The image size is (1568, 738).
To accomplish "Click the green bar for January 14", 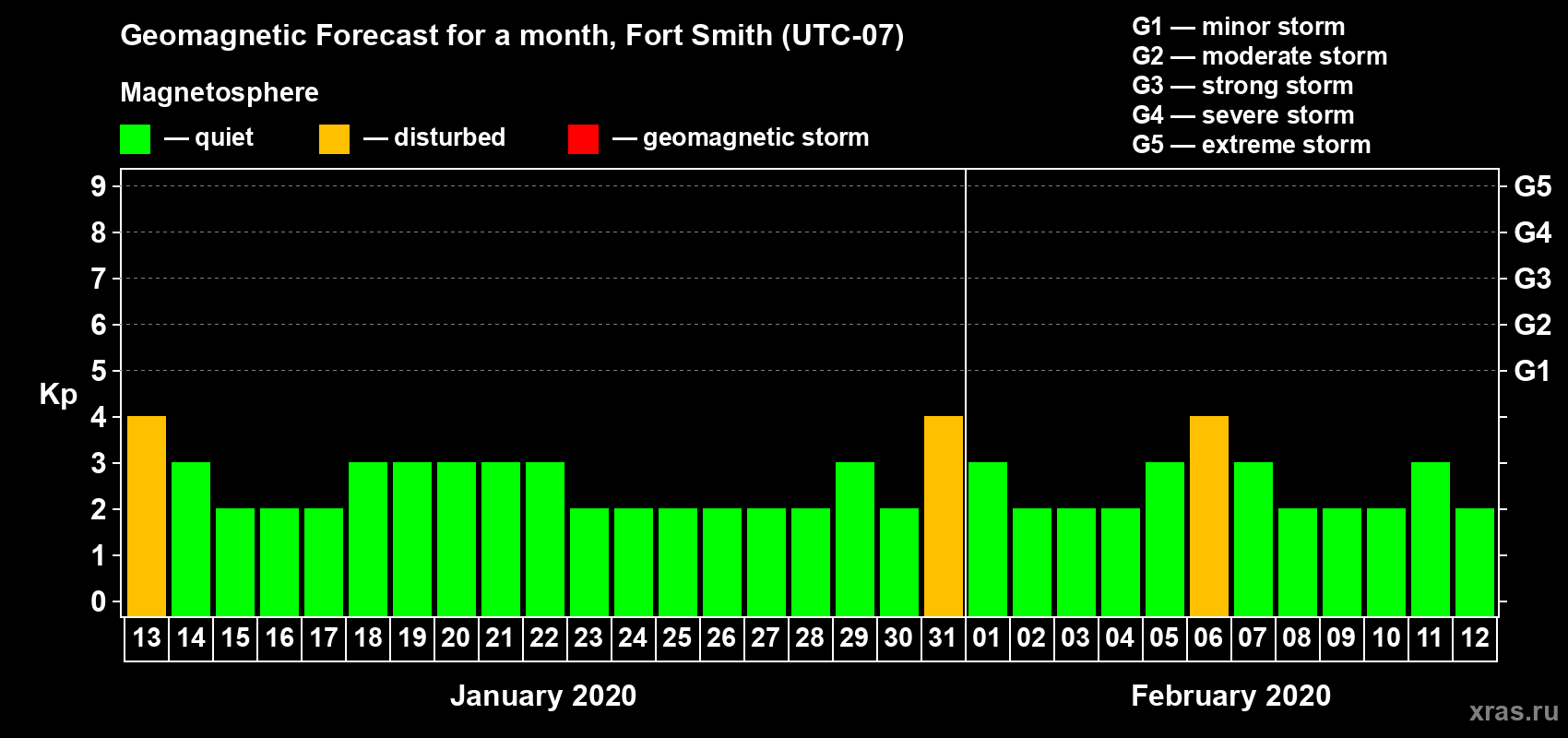I will click(191, 540).
